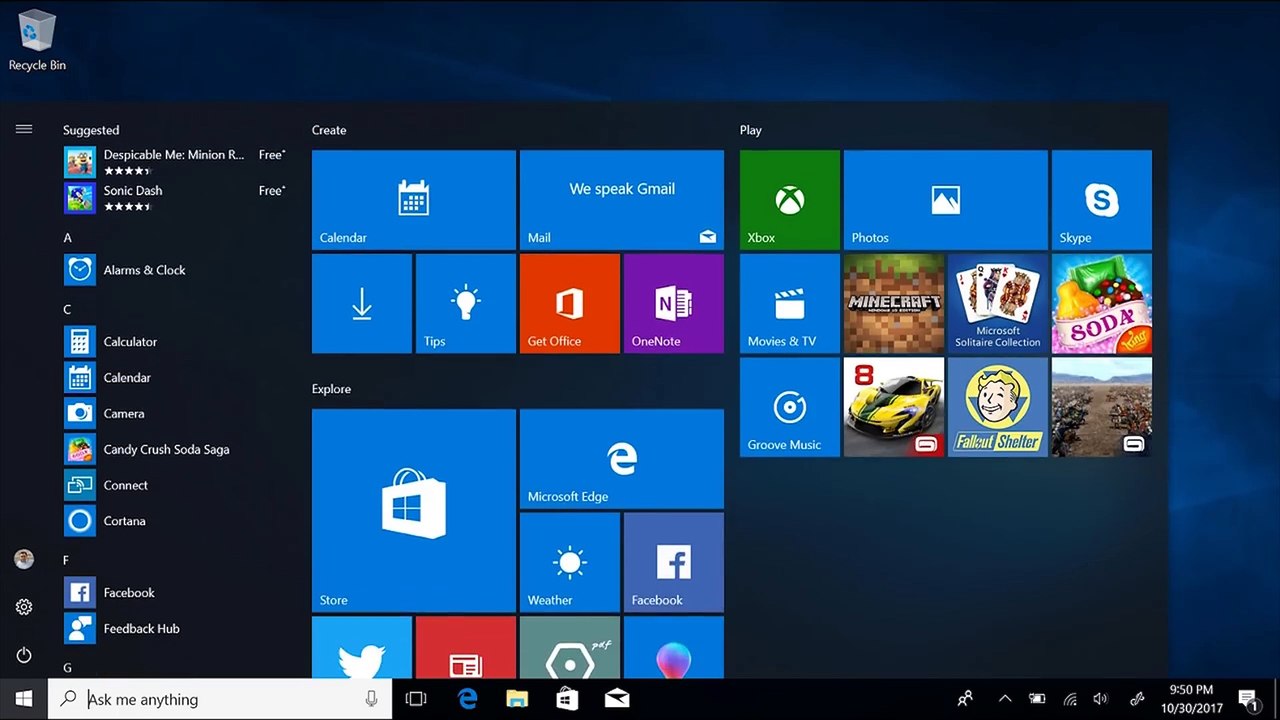Open Settings from the gear icon
Image resolution: width=1280 pixels, height=720 pixels.
click(24, 607)
